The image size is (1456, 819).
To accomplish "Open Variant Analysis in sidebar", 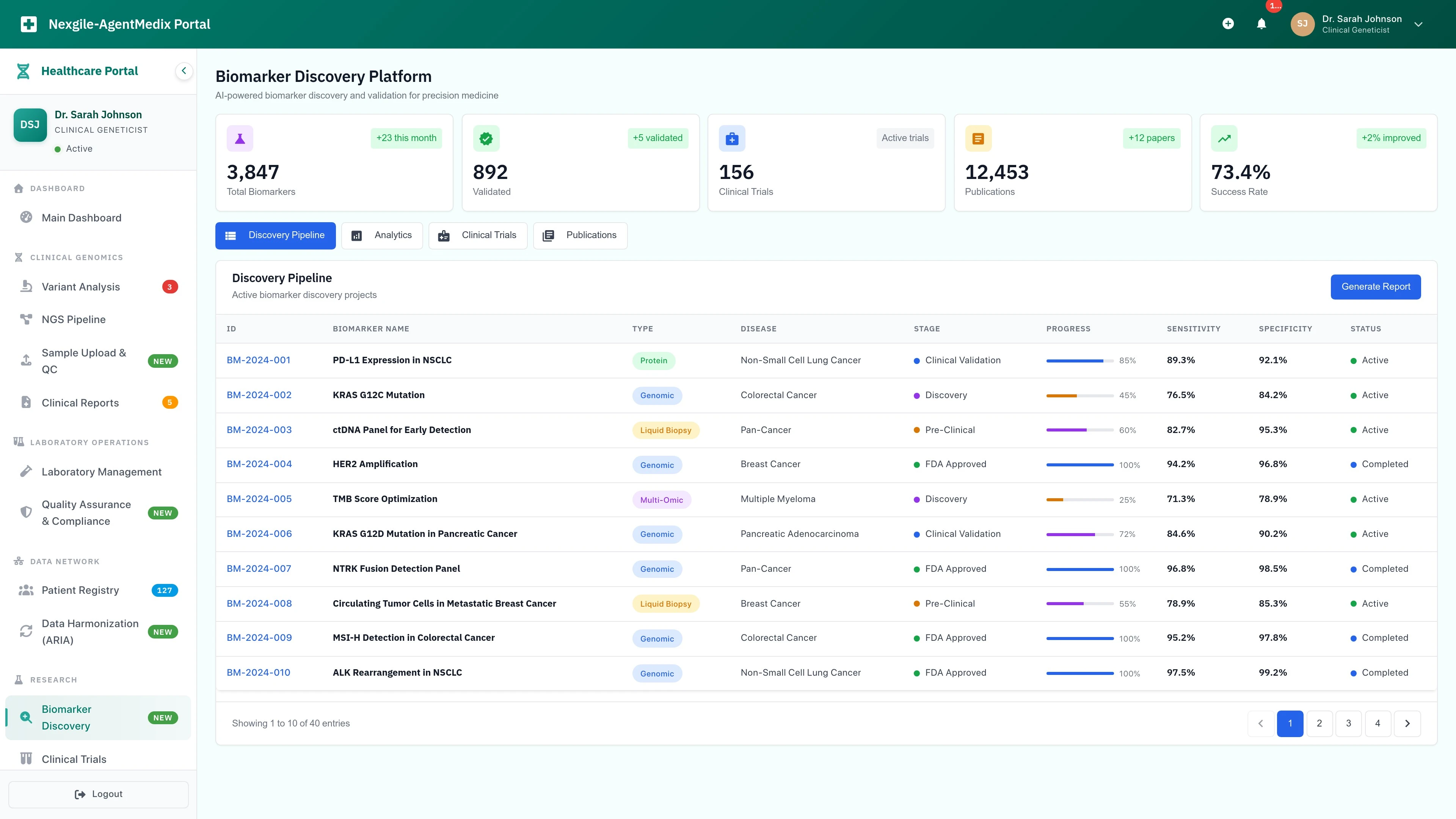I will 81,287.
